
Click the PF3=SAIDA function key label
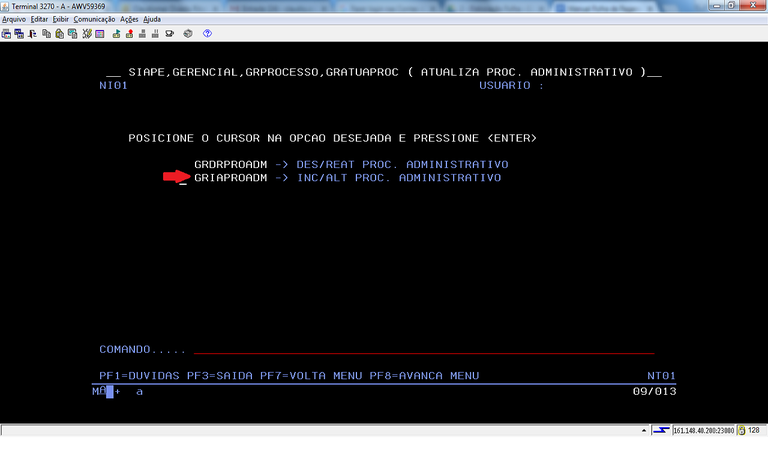click(x=219, y=376)
